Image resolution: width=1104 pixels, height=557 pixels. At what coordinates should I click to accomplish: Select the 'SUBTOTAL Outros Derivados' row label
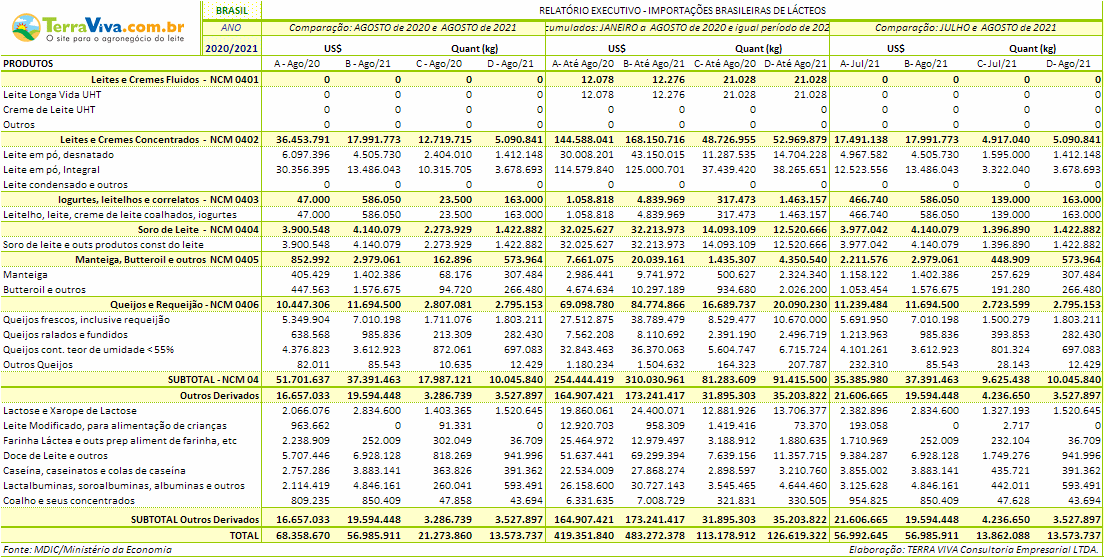pos(196,520)
